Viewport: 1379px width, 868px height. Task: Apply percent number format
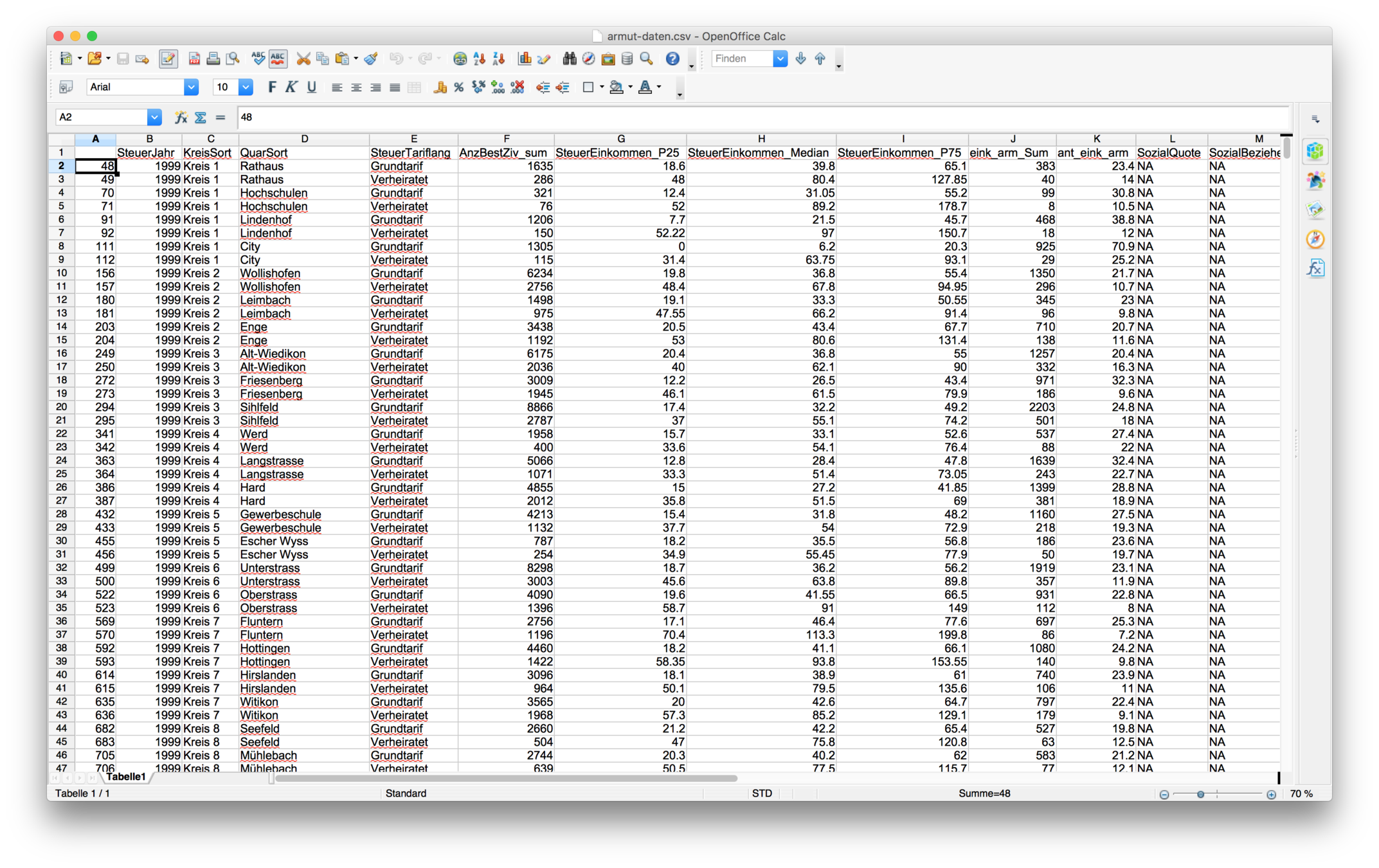tap(459, 87)
